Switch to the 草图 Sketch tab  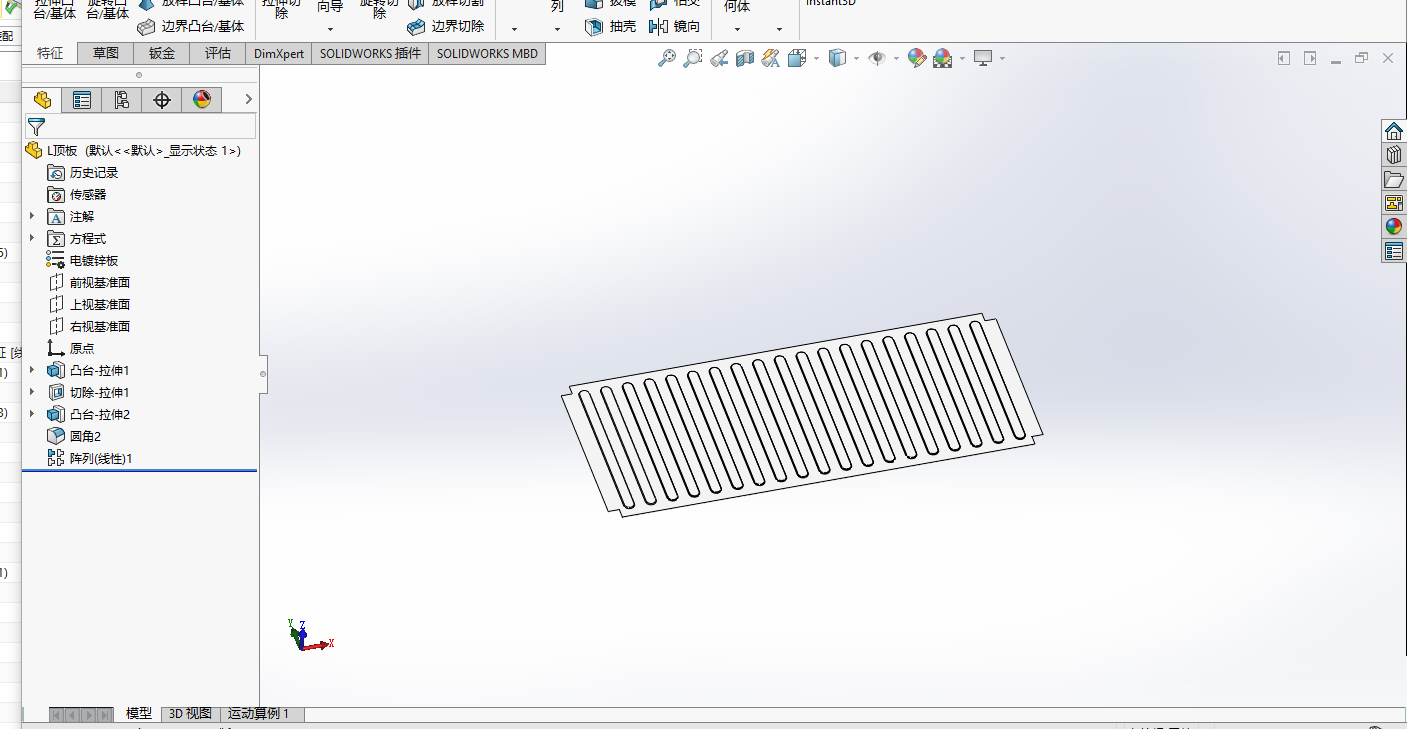coord(106,54)
